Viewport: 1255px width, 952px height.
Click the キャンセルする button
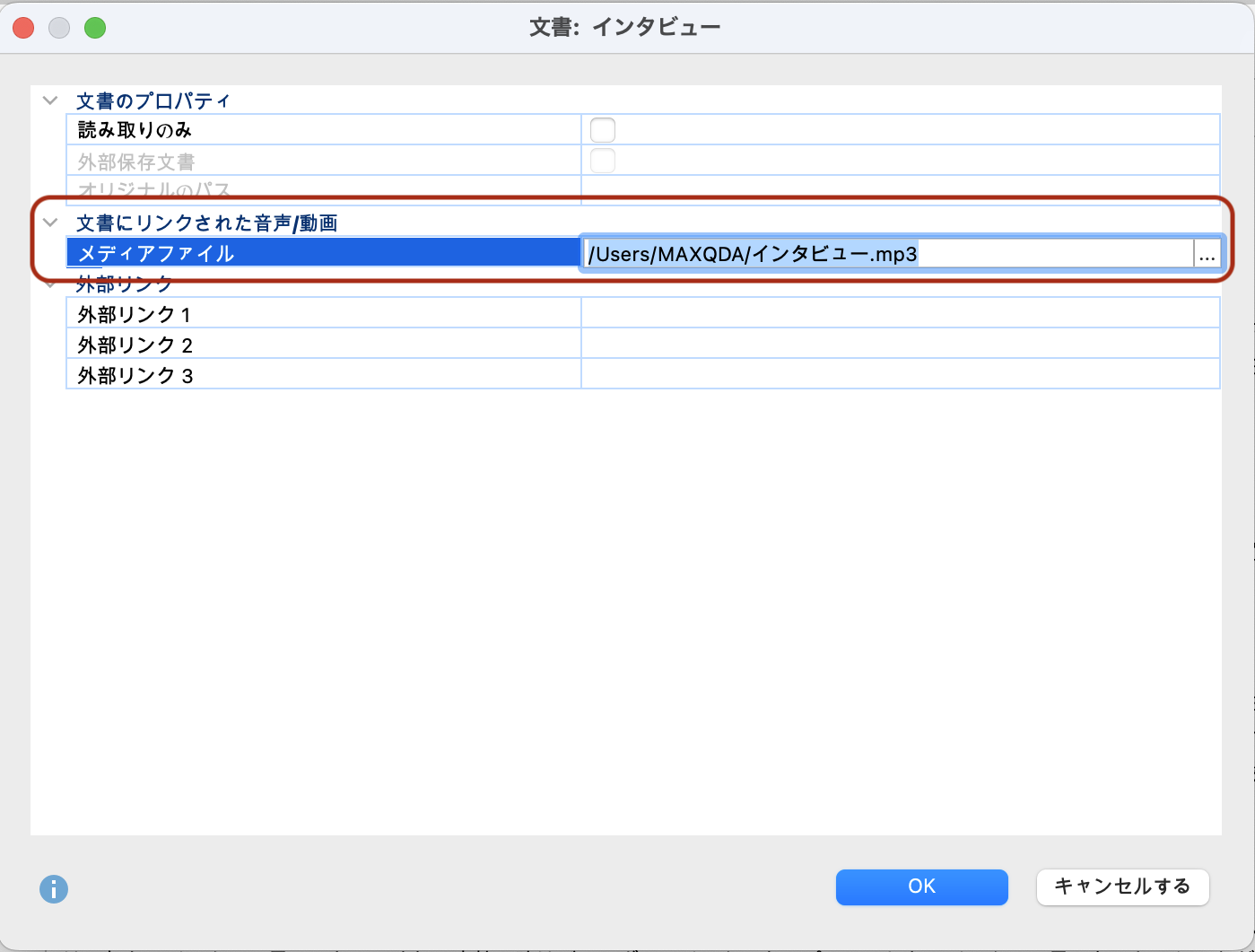click(1122, 886)
